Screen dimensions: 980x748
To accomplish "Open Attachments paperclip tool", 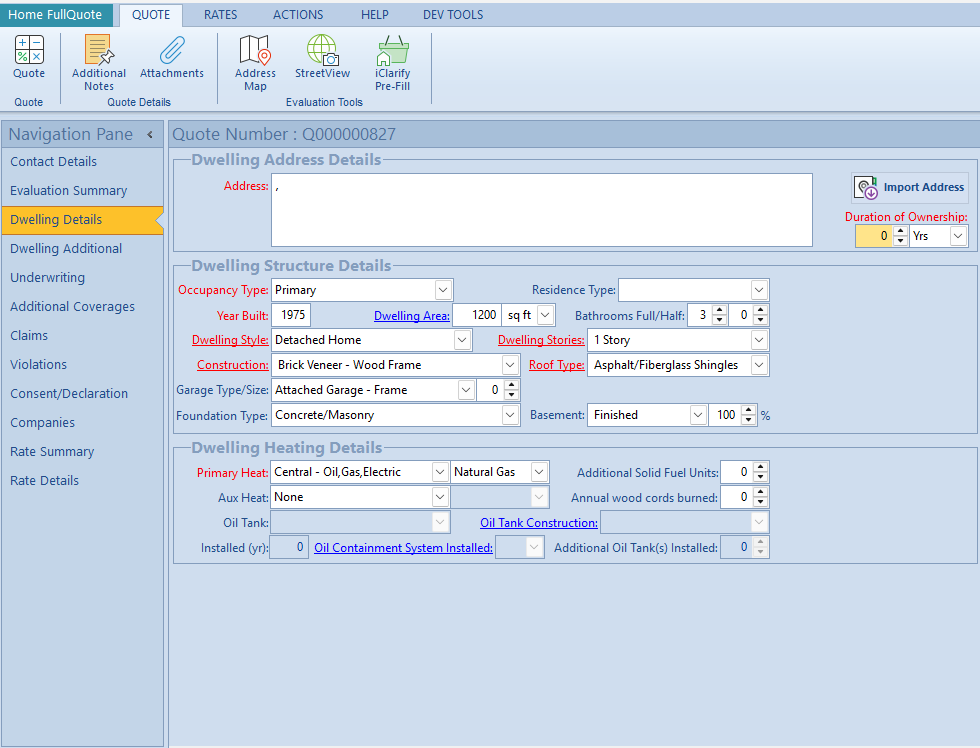I will [172, 57].
